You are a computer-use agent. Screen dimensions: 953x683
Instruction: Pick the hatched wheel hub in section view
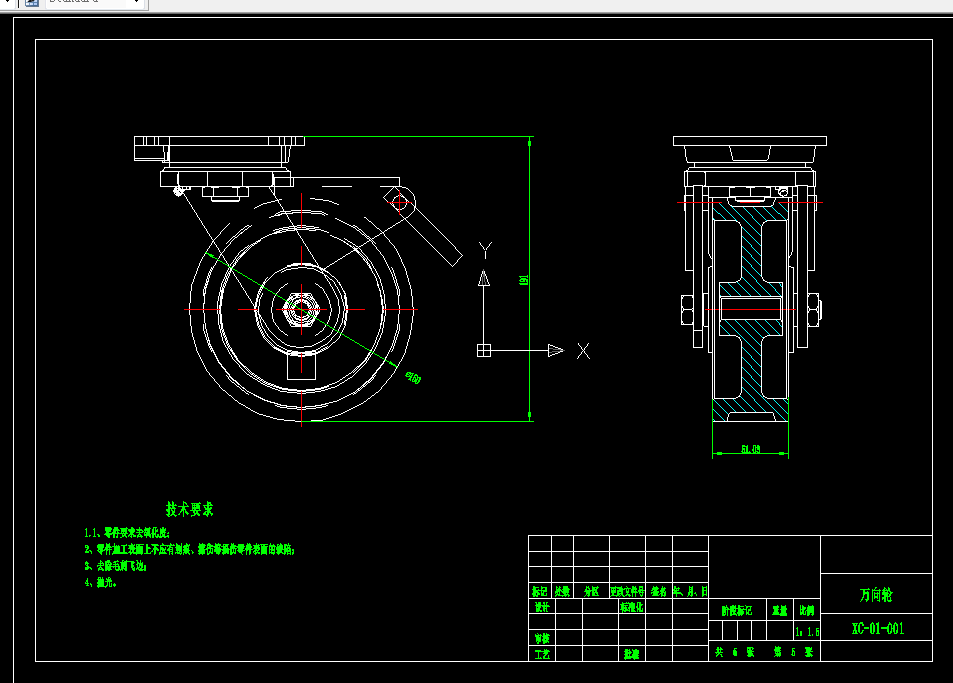[751, 310]
